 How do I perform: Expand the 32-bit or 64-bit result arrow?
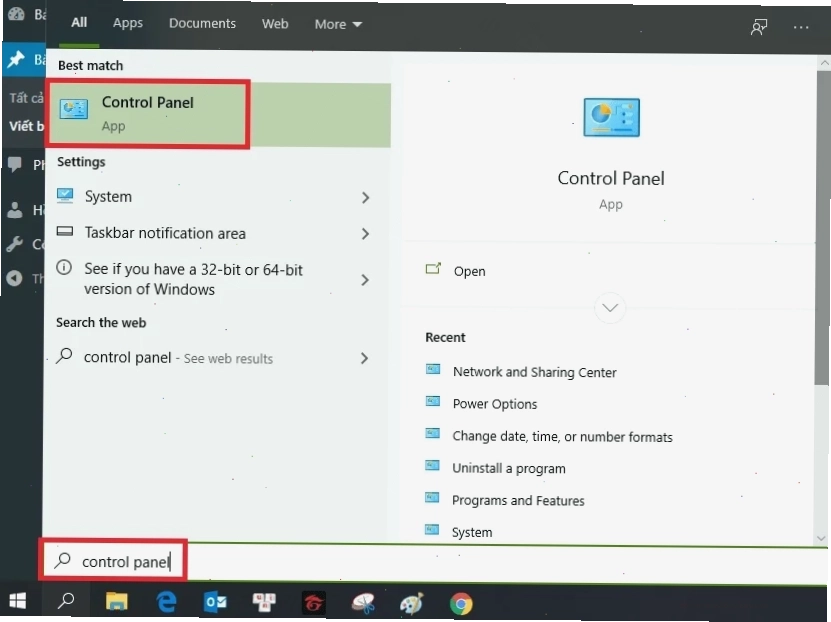(365, 280)
